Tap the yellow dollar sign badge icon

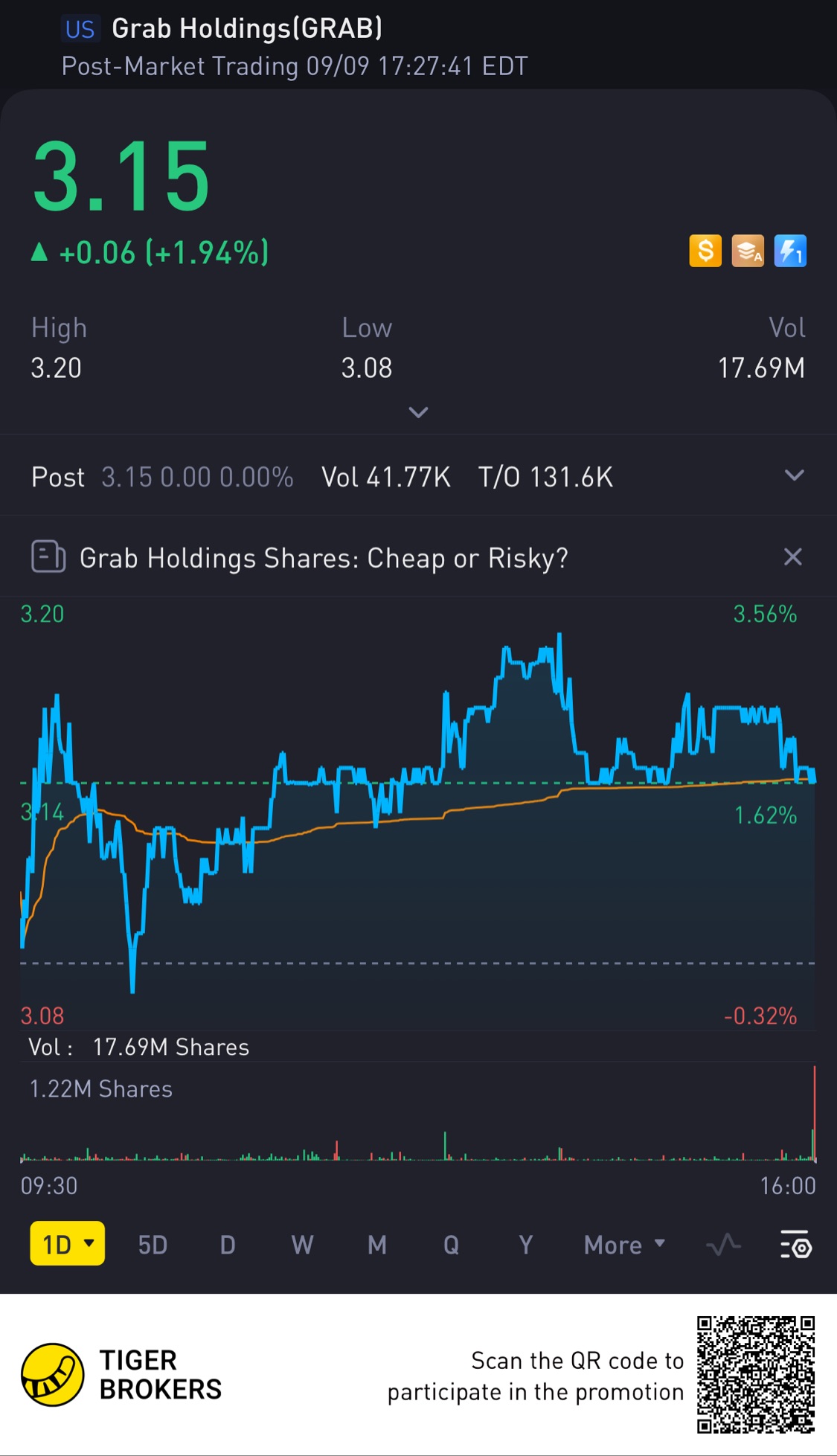(705, 251)
